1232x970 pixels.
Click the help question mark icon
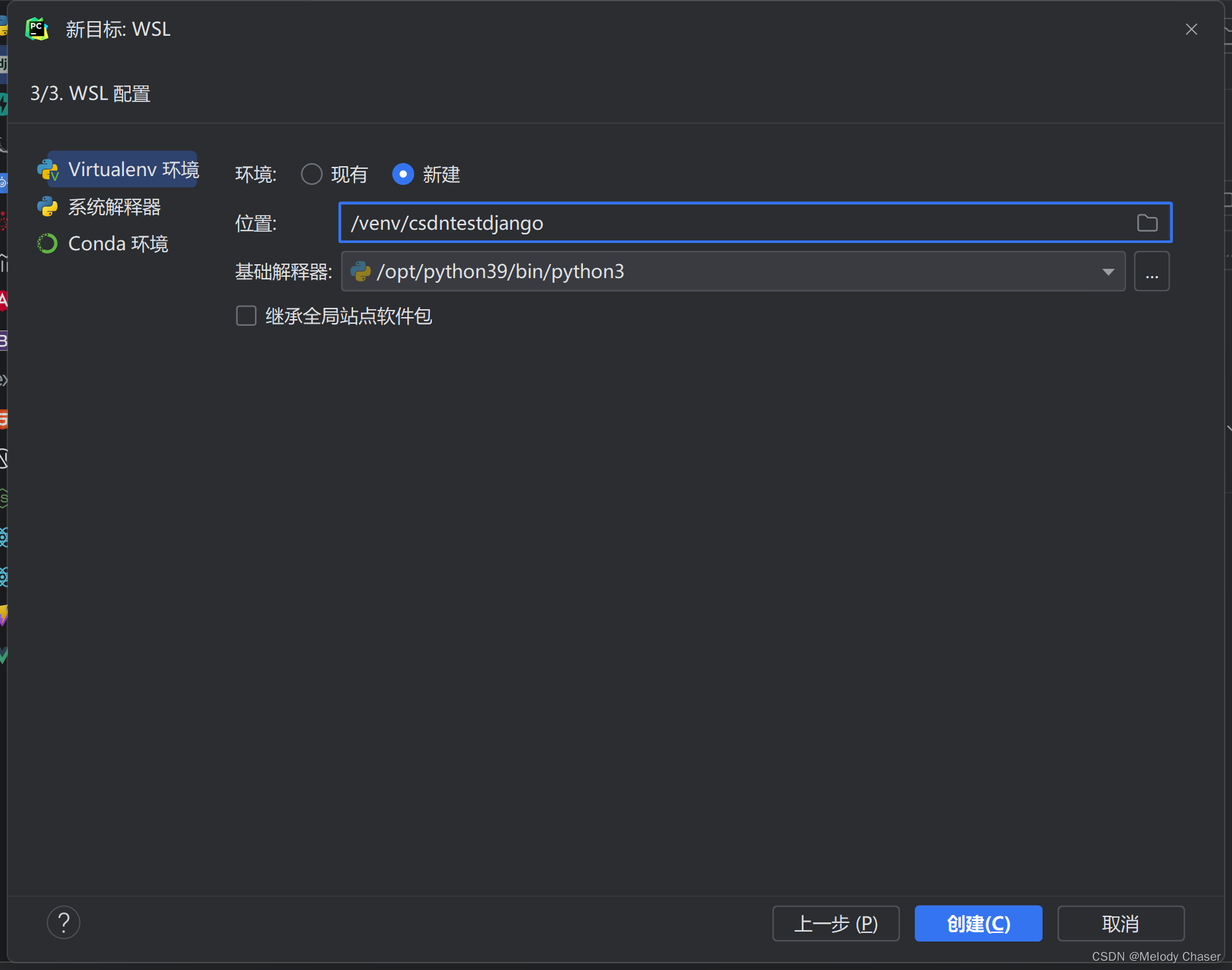click(x=64, y=922)
